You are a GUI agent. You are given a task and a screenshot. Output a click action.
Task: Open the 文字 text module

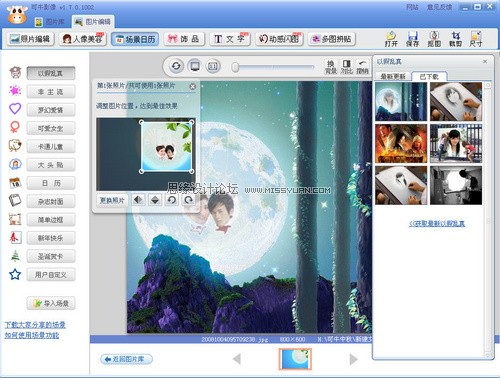(x=230, y=39)
